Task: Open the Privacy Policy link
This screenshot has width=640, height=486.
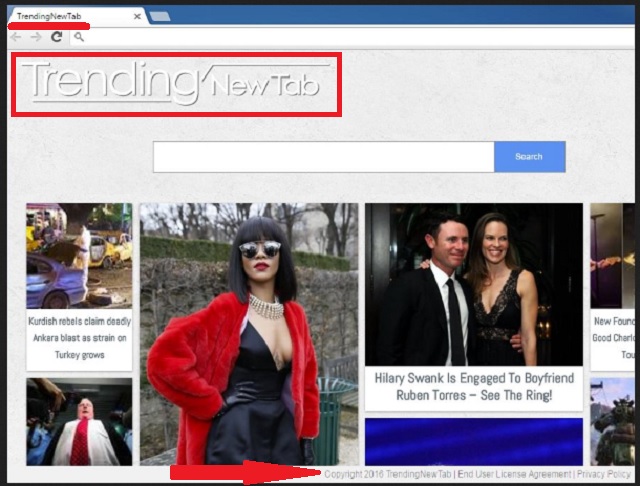Action: click(604, 474)
